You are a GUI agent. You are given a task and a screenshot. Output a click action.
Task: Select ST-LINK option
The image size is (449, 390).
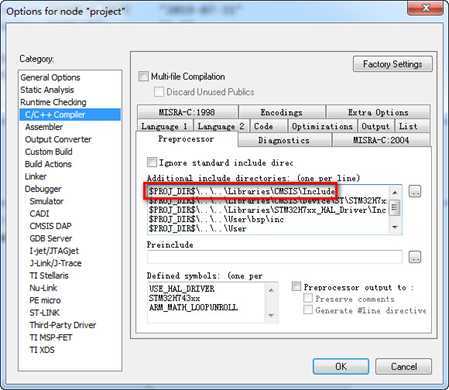point(44,312)
